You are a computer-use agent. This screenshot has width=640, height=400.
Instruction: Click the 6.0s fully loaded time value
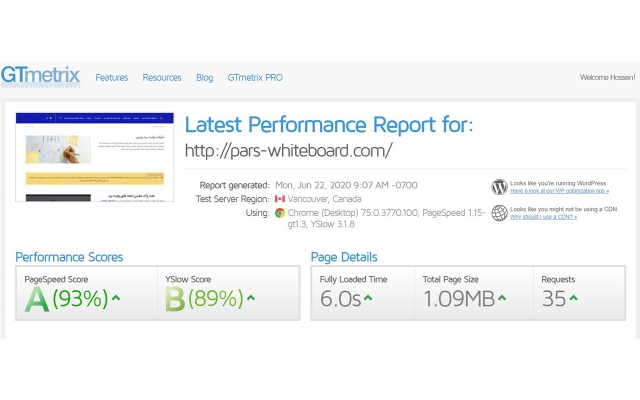(340, 299)
